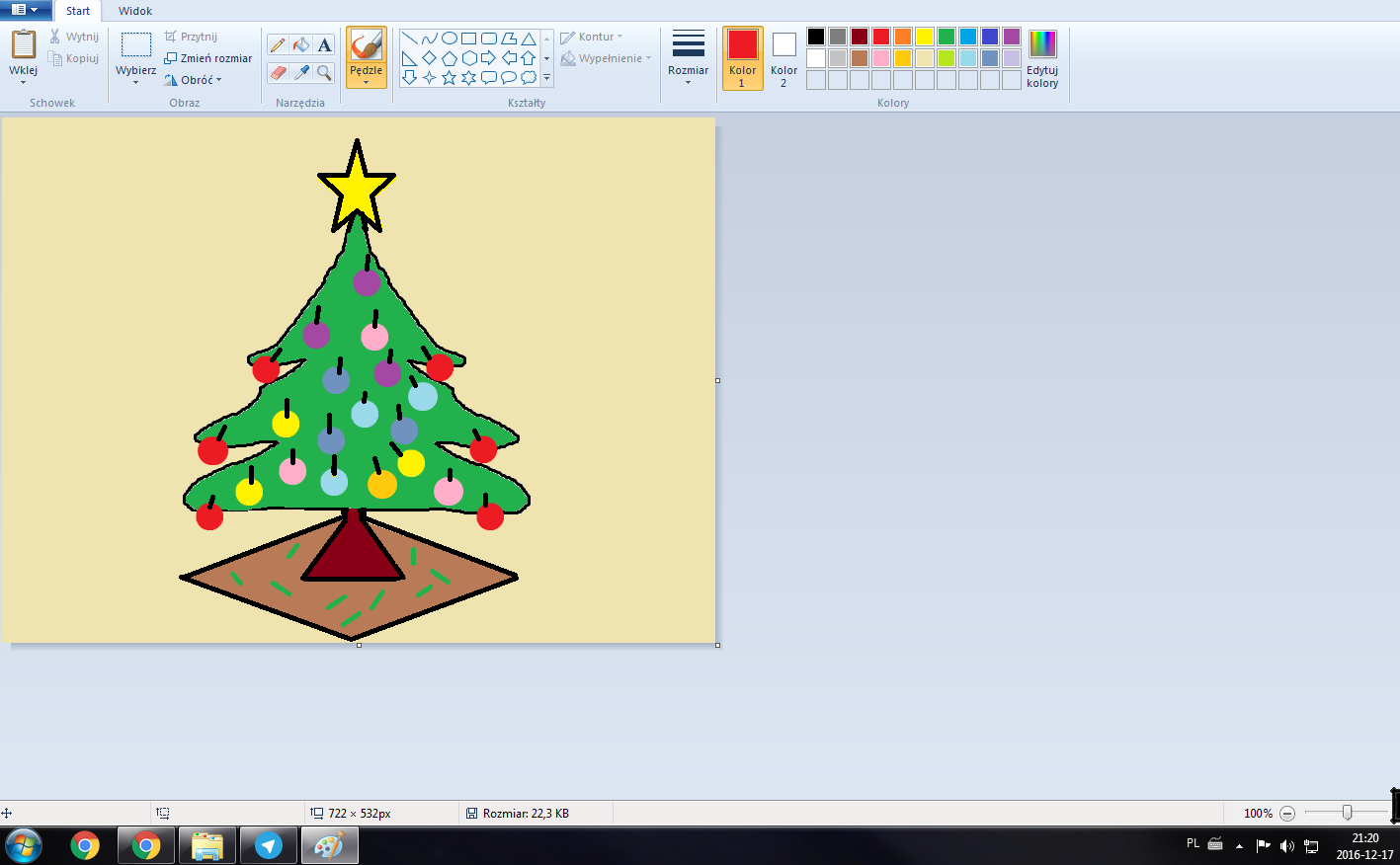Screen dimensions: 1400x865
Task: Click the zoom out minus button
Action: (1287, 814)
